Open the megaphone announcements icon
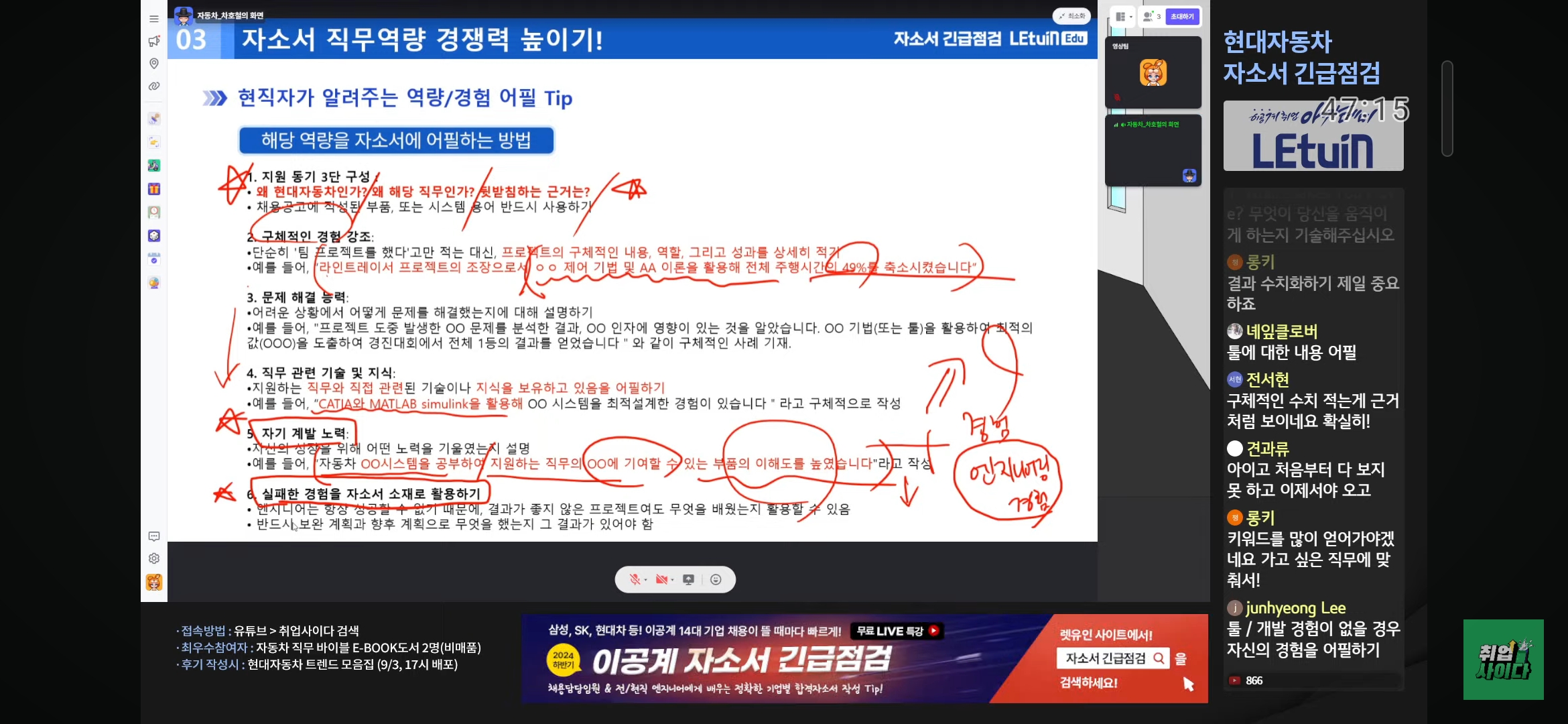The width and height of the screenshot is (1568, 724). tap(154, 42)
